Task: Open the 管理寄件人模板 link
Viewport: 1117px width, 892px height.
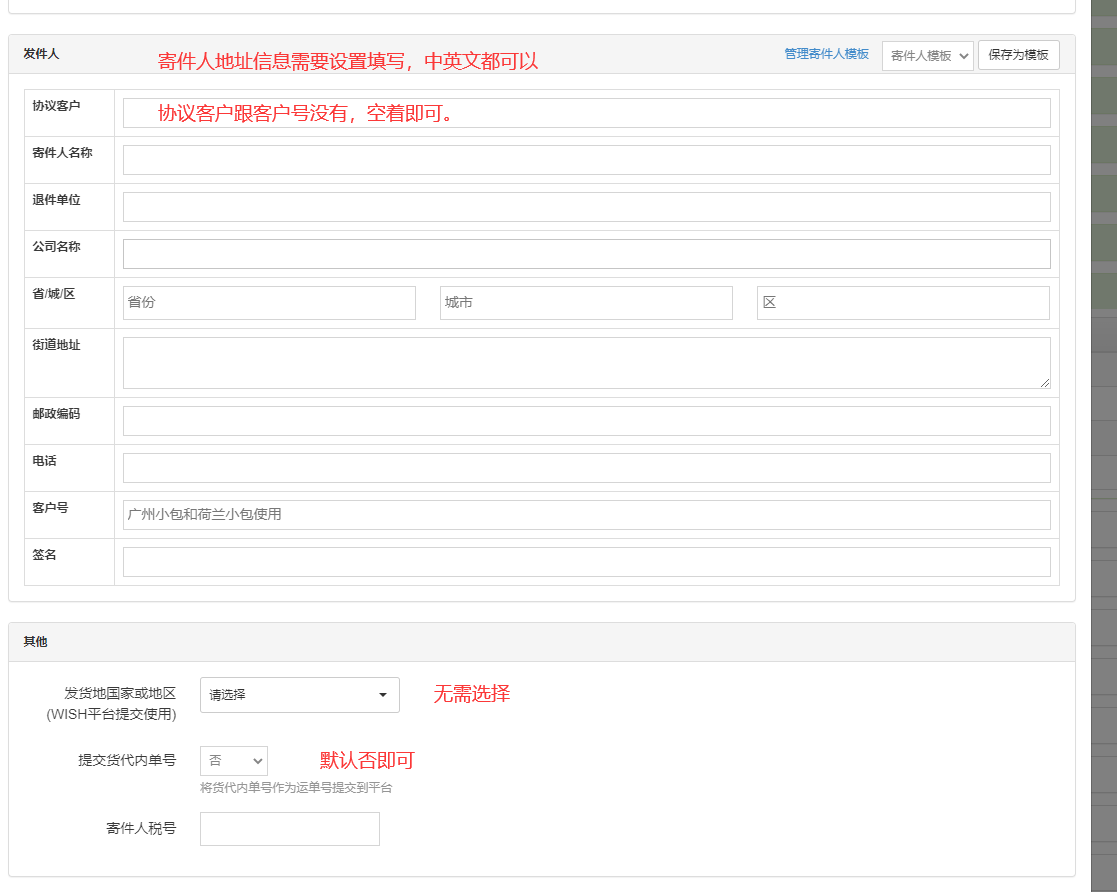Action: [x=826, y=54]
